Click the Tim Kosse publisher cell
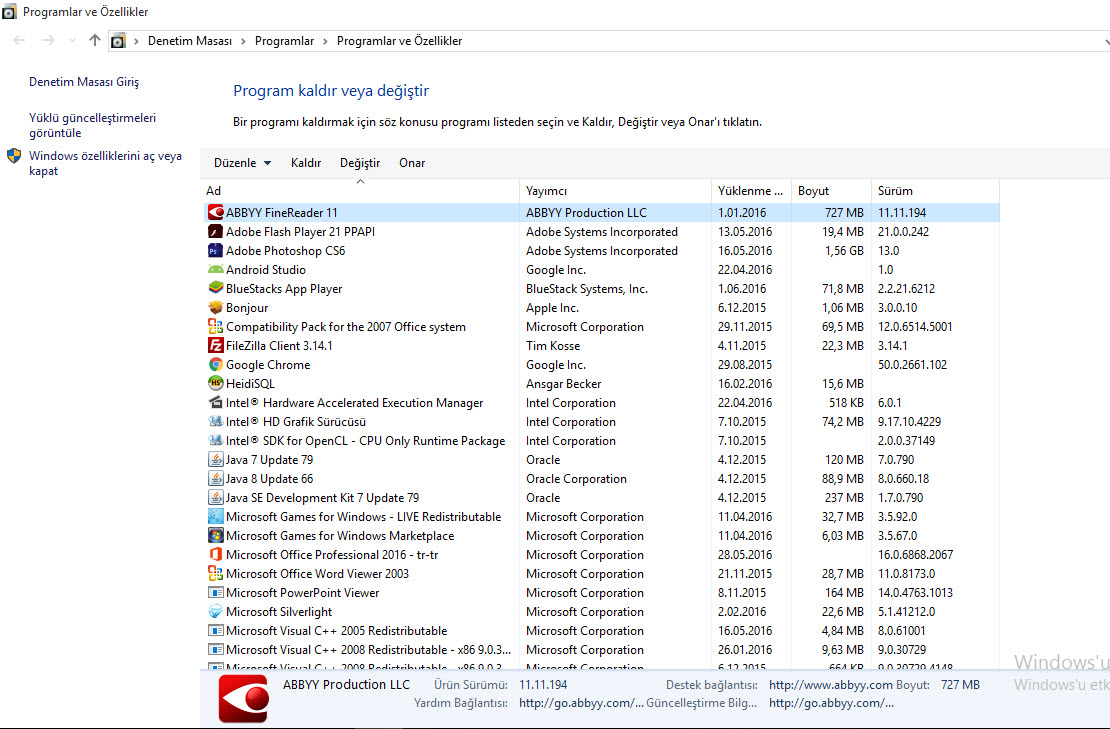 [553, 345]
